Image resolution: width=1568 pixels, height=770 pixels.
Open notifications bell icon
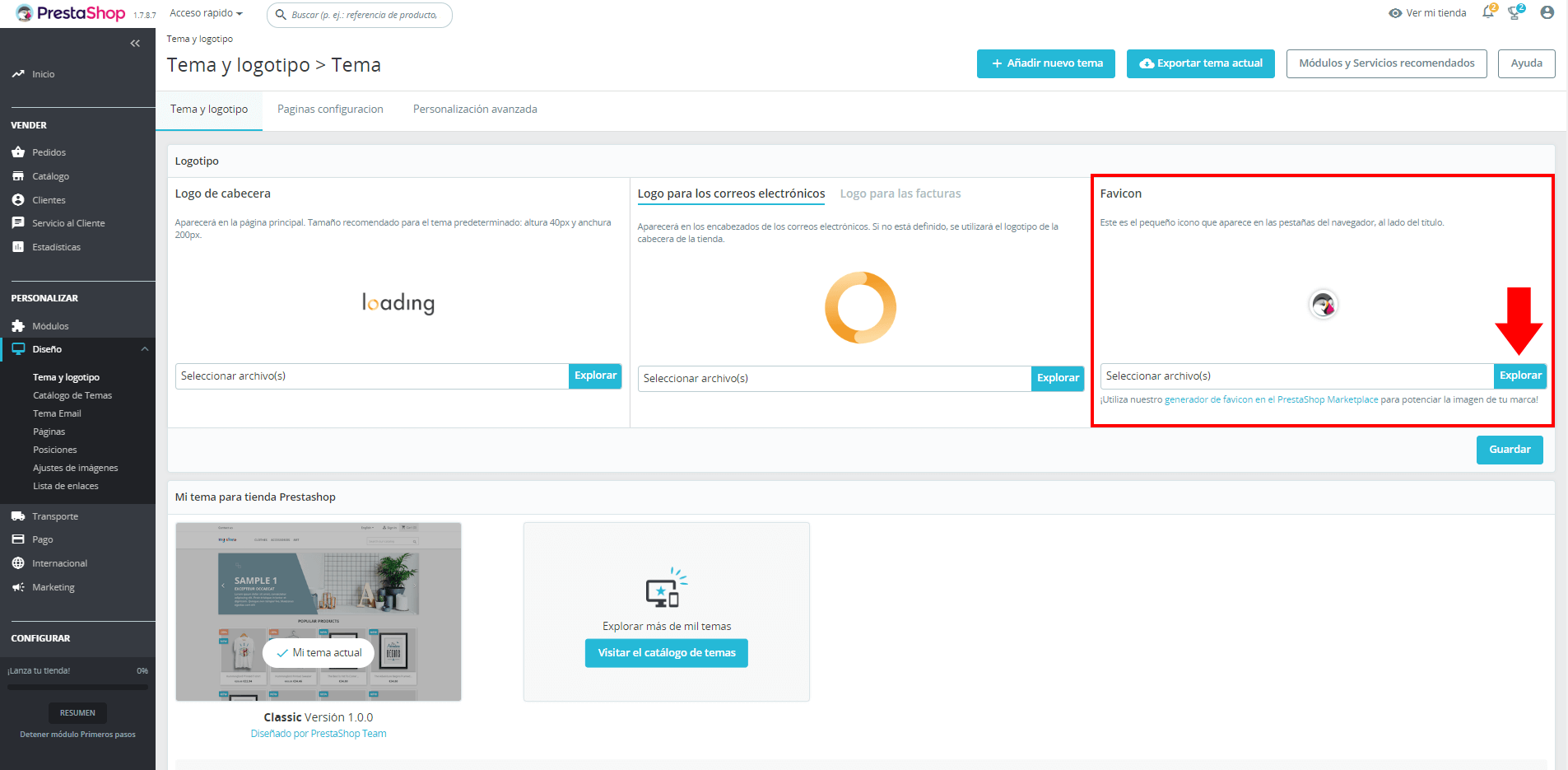[x=1488, y=12]
